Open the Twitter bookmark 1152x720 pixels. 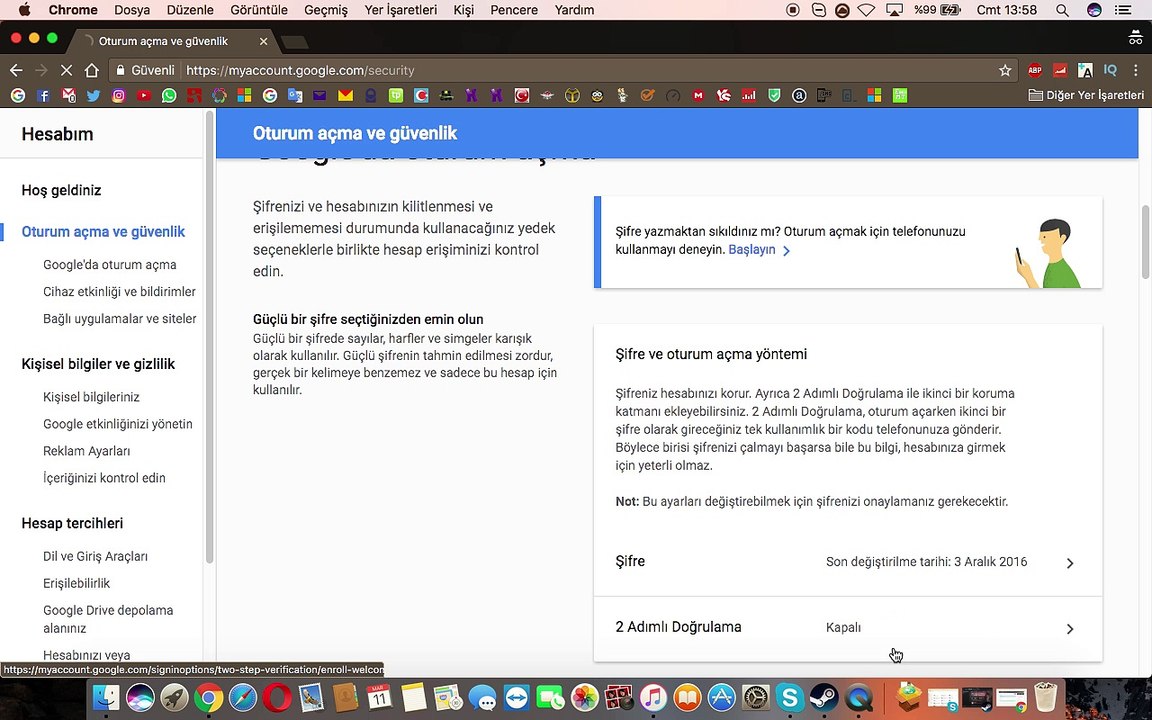(x=93, y=96)
